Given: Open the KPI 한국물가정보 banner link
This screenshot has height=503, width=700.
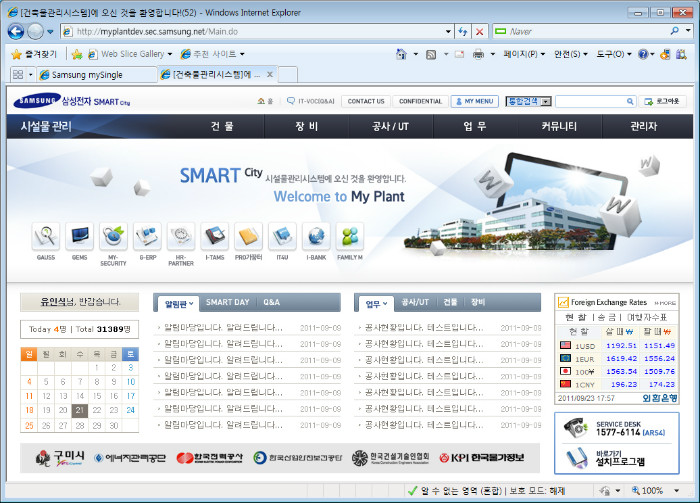Looking at the screenshot, I should pos(482,458).
